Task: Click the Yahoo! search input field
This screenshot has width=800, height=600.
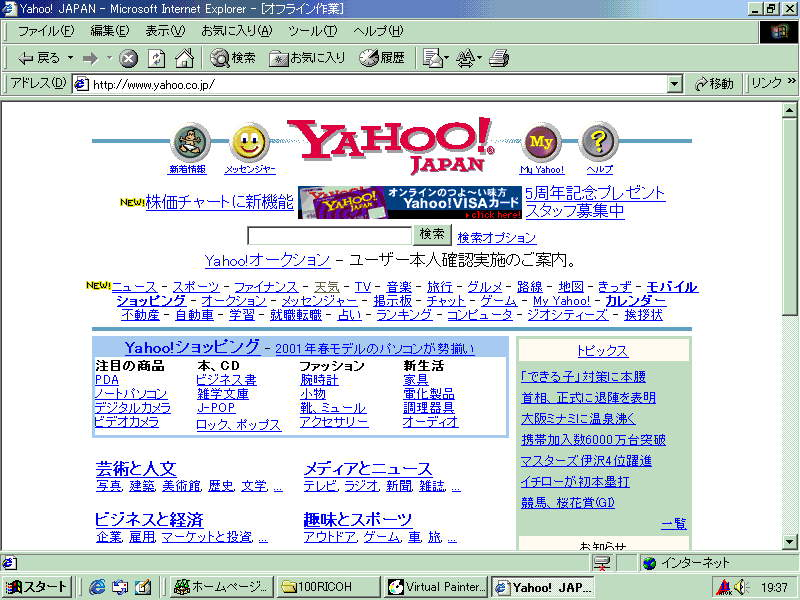Action: [x=330, y=236]
